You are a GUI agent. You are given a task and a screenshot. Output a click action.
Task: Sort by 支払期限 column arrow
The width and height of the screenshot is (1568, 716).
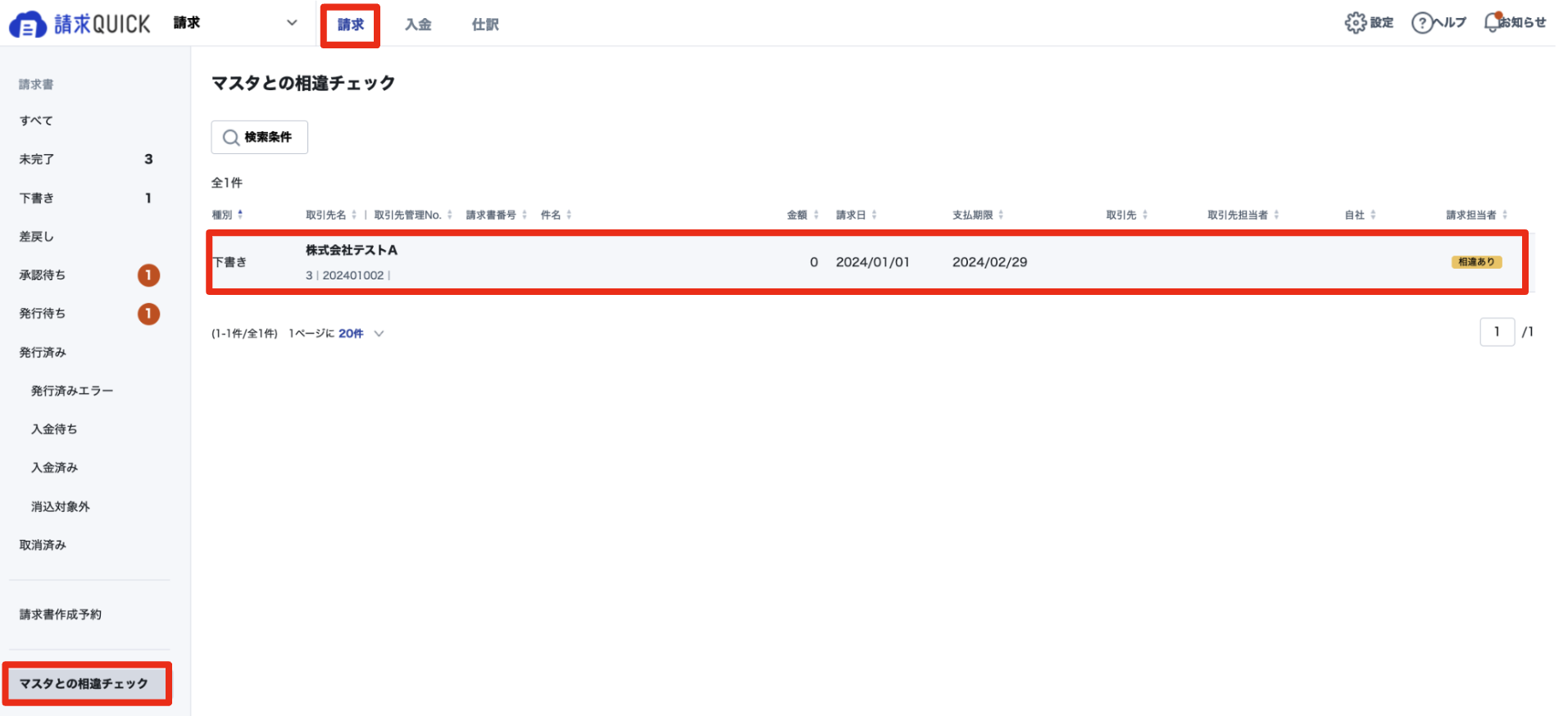(1001, 215)
